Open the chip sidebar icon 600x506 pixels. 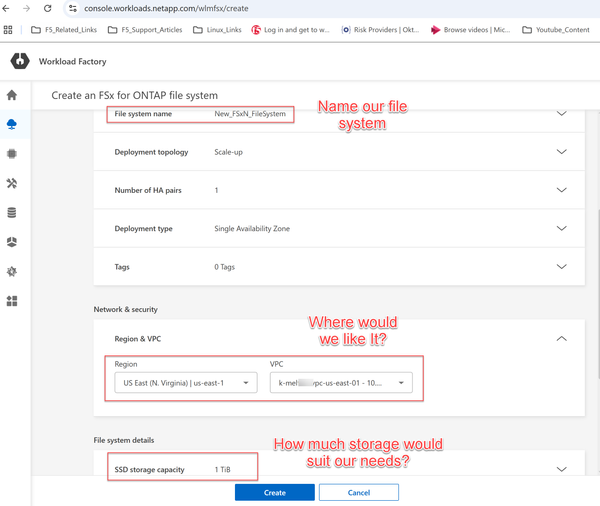[12, 154]
